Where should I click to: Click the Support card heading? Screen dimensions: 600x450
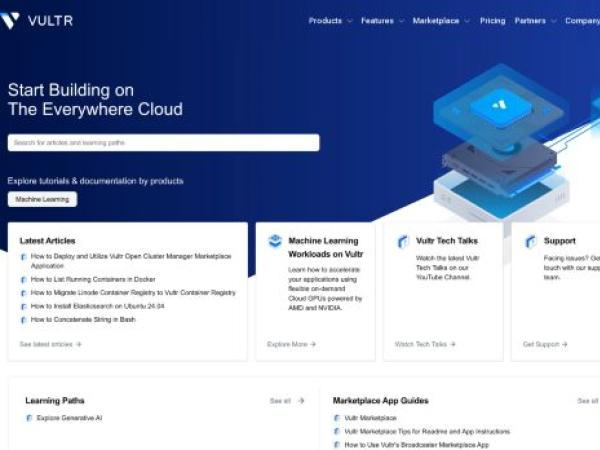[560, 241]
